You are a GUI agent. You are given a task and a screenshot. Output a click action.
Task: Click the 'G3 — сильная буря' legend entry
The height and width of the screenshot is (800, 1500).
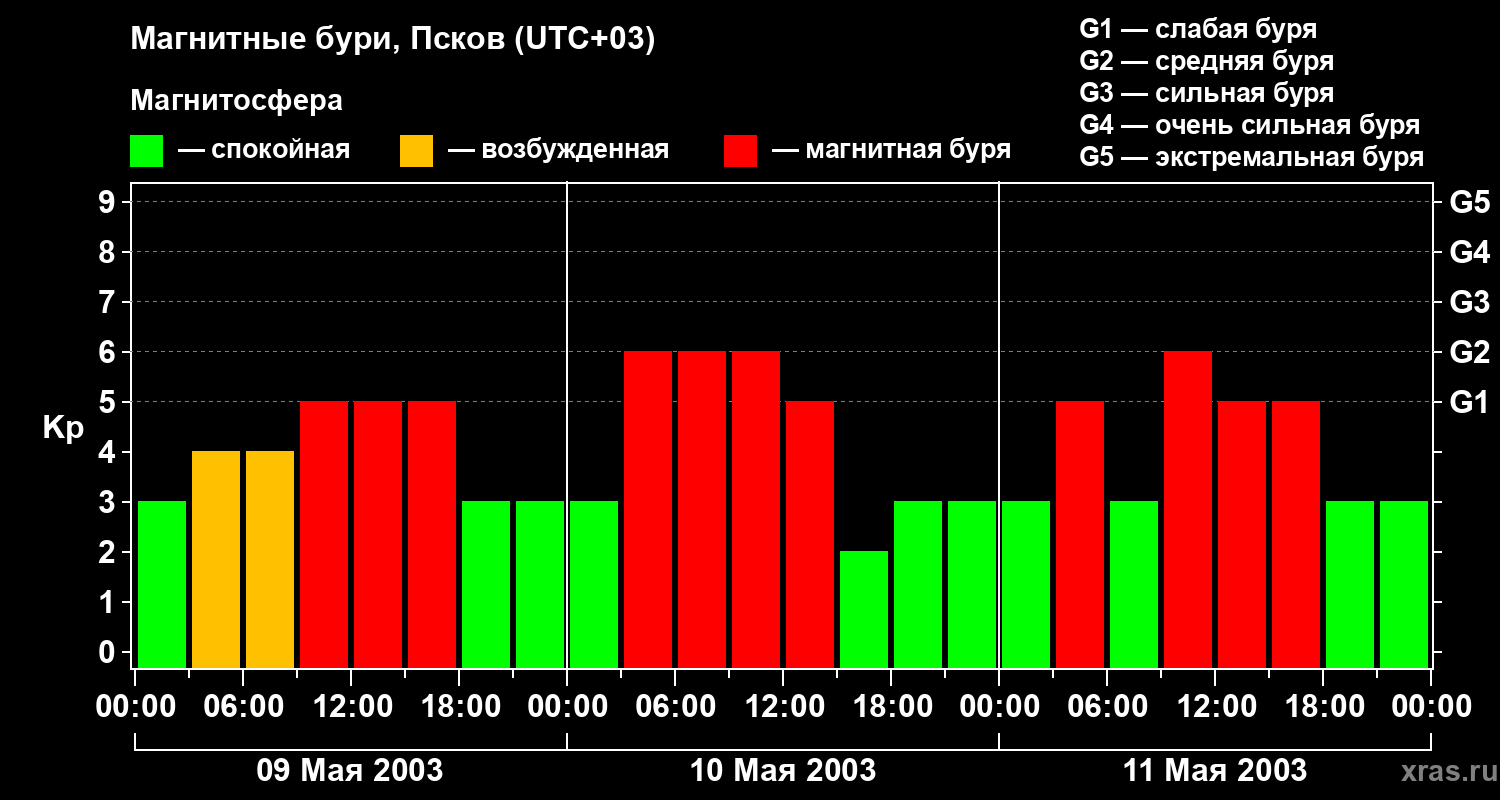(1206, 93)
